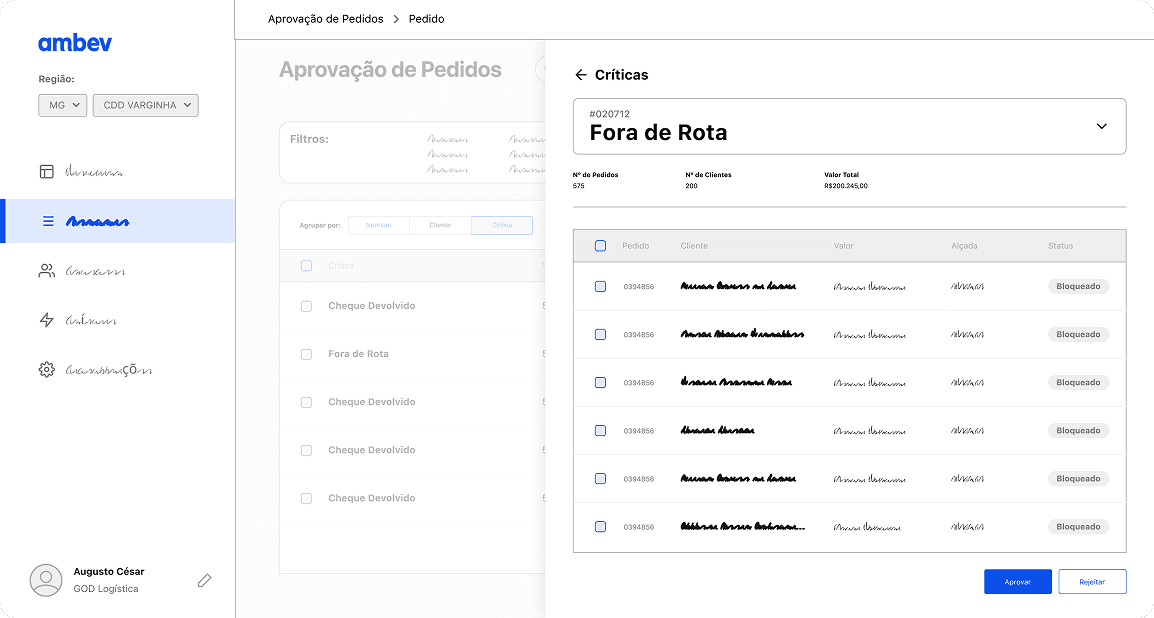Open the users section via the people icon

click(x=46, y=270)
